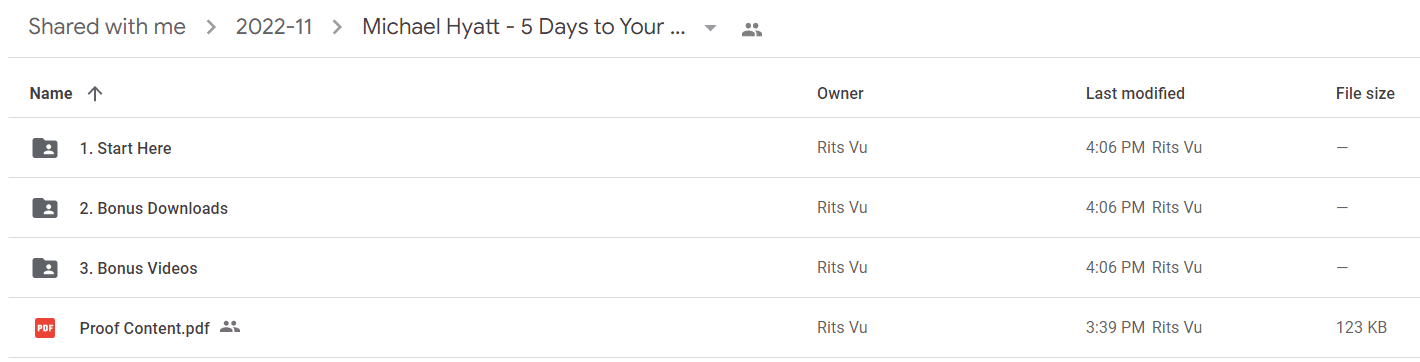Image resolution: width=1420 pixels, height=362 pixels.
Task: Select the 3. Bonus Videos folder icon
Action: click(x=45, y=268)
